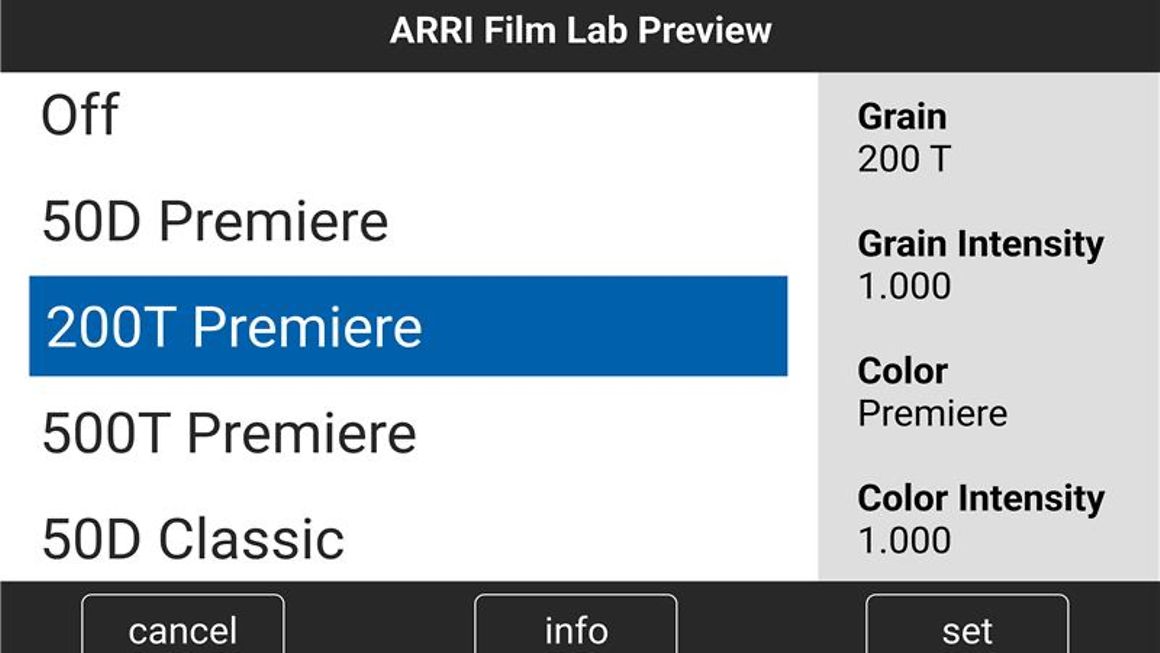The width and height of the screenshot is (1160, 653).
Task: Click the highlighted 200T Premiere entry
Action: [x=408, y=327]
